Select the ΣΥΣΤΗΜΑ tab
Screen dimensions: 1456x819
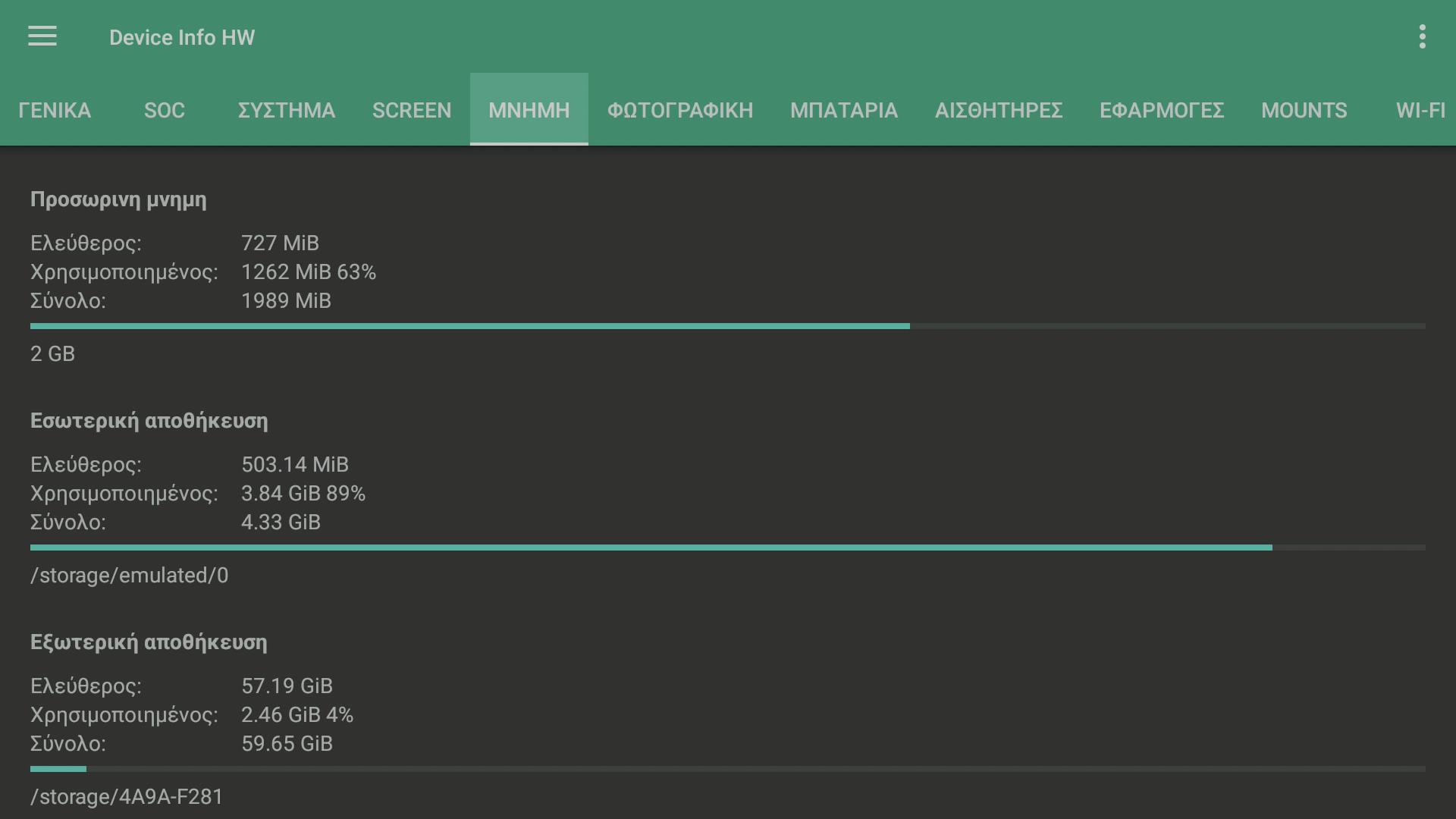click(287, 111)
